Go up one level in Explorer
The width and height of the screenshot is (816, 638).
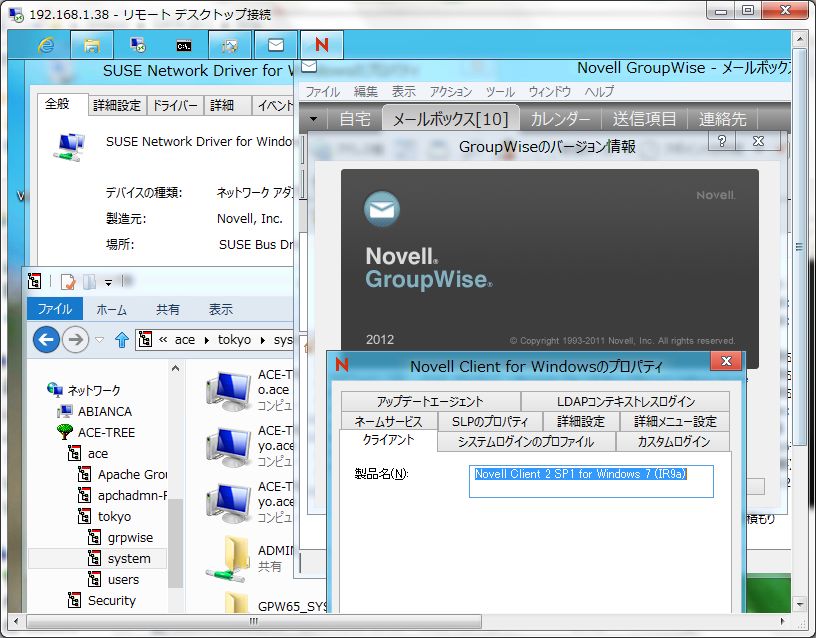(122, 340)
